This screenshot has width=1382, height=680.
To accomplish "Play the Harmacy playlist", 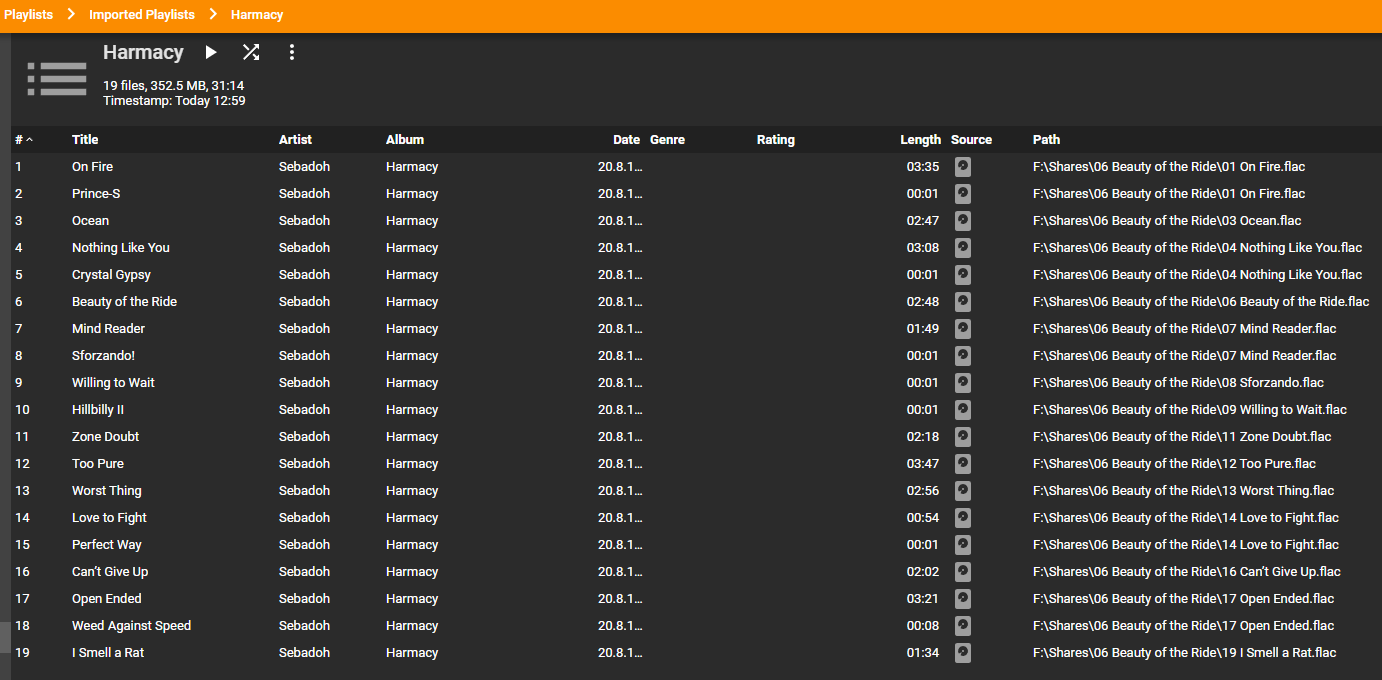I will (x=211, y=52).
